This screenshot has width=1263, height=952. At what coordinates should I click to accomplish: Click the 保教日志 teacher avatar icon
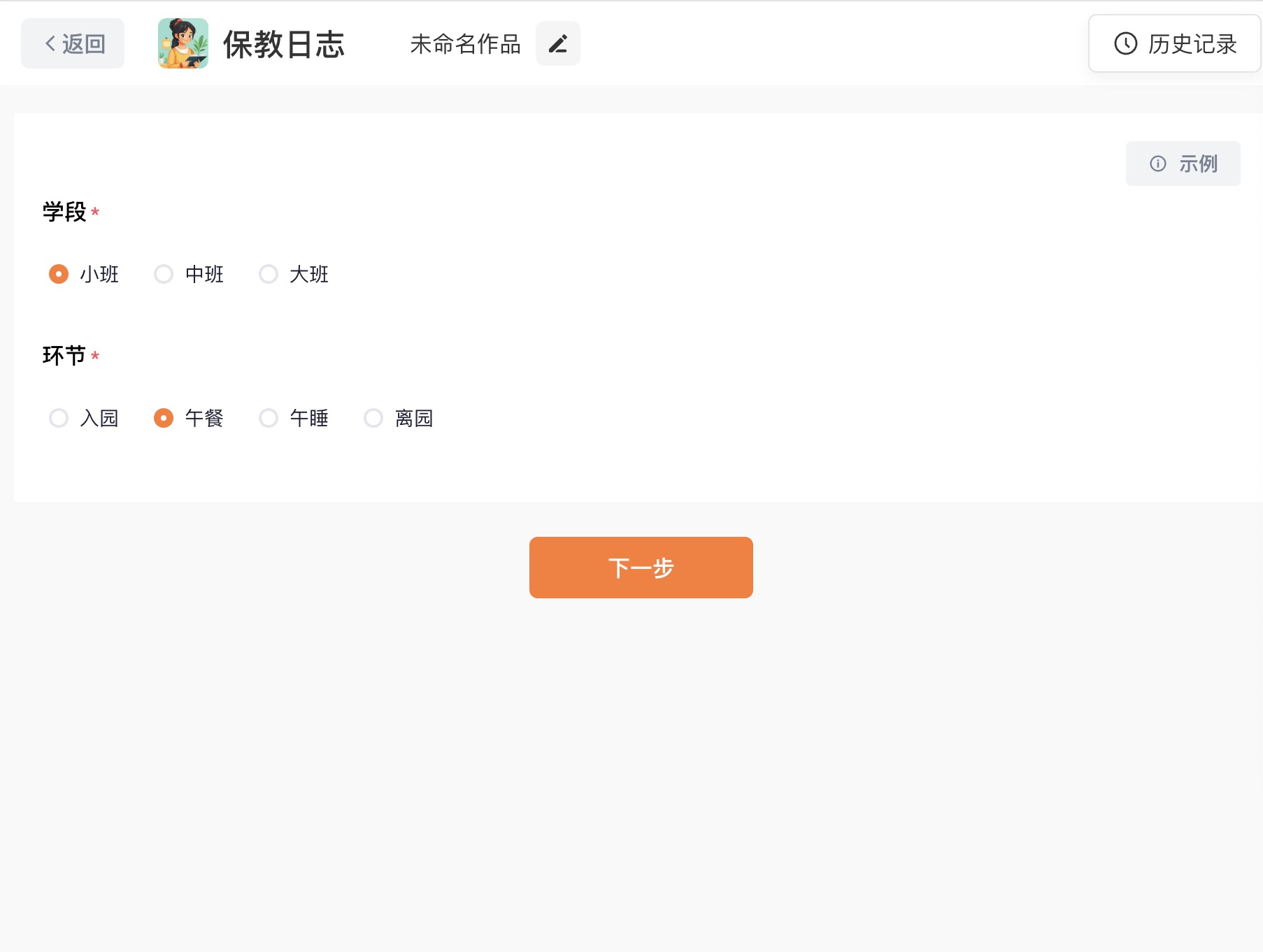[x=183, y=43]
